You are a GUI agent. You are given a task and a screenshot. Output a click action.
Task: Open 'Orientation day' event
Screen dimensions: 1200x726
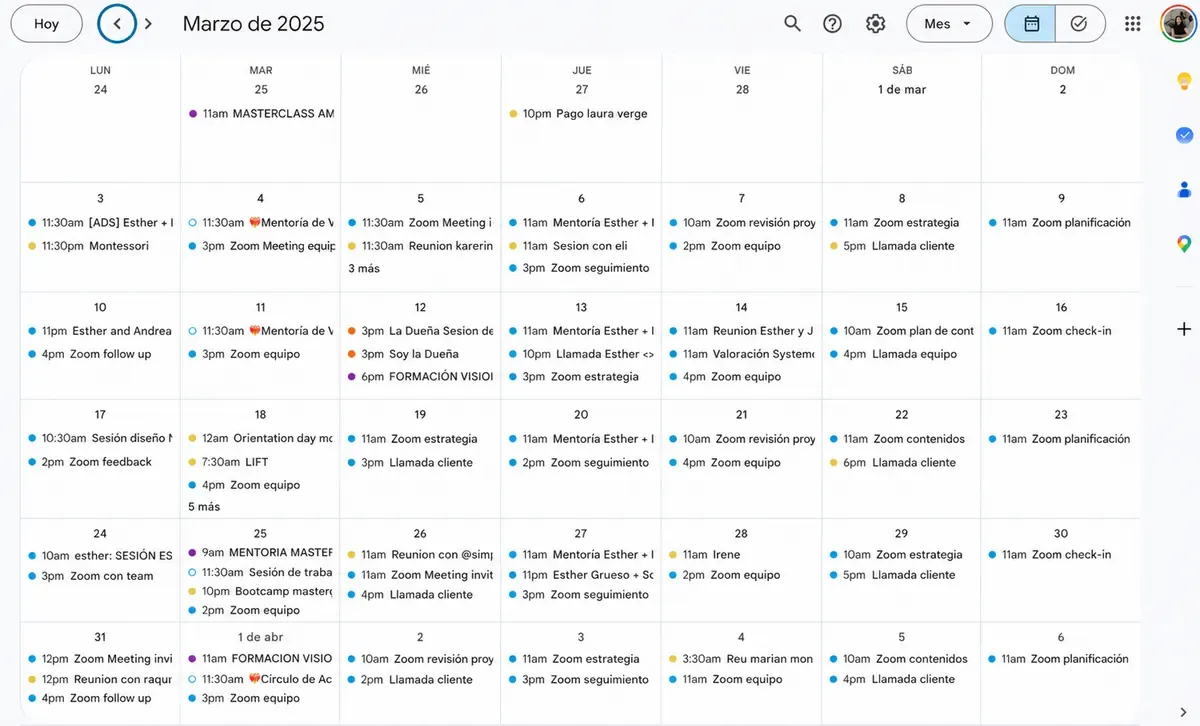point(261,439)
